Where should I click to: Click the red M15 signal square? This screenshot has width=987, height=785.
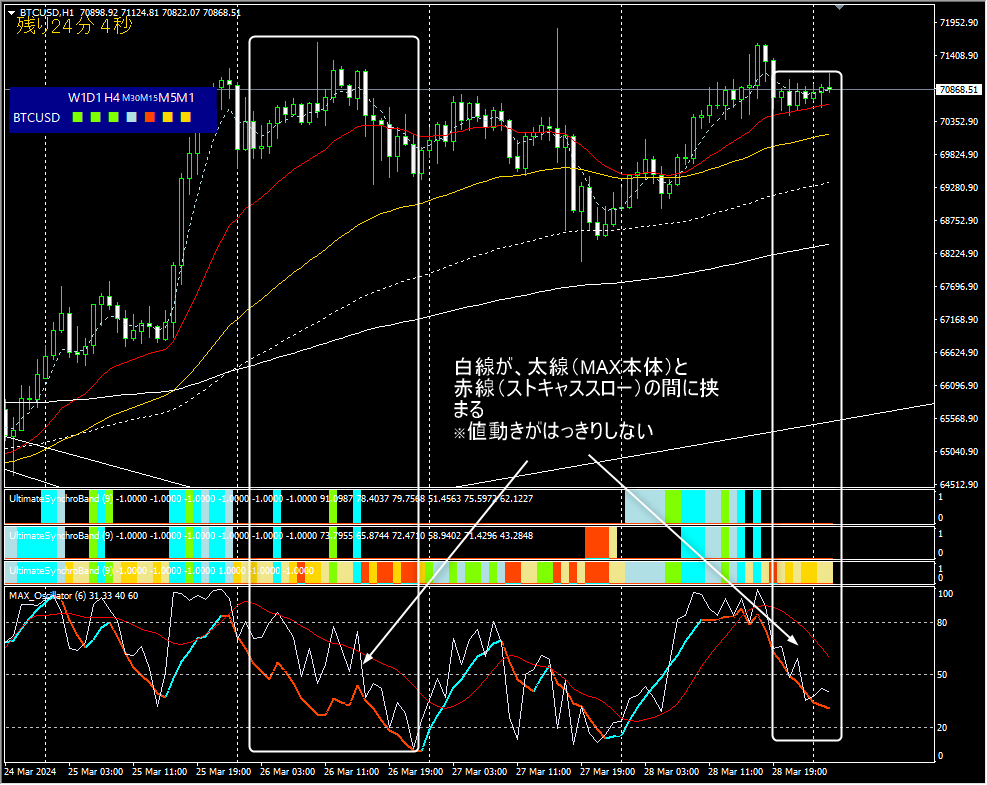point(150,117)
